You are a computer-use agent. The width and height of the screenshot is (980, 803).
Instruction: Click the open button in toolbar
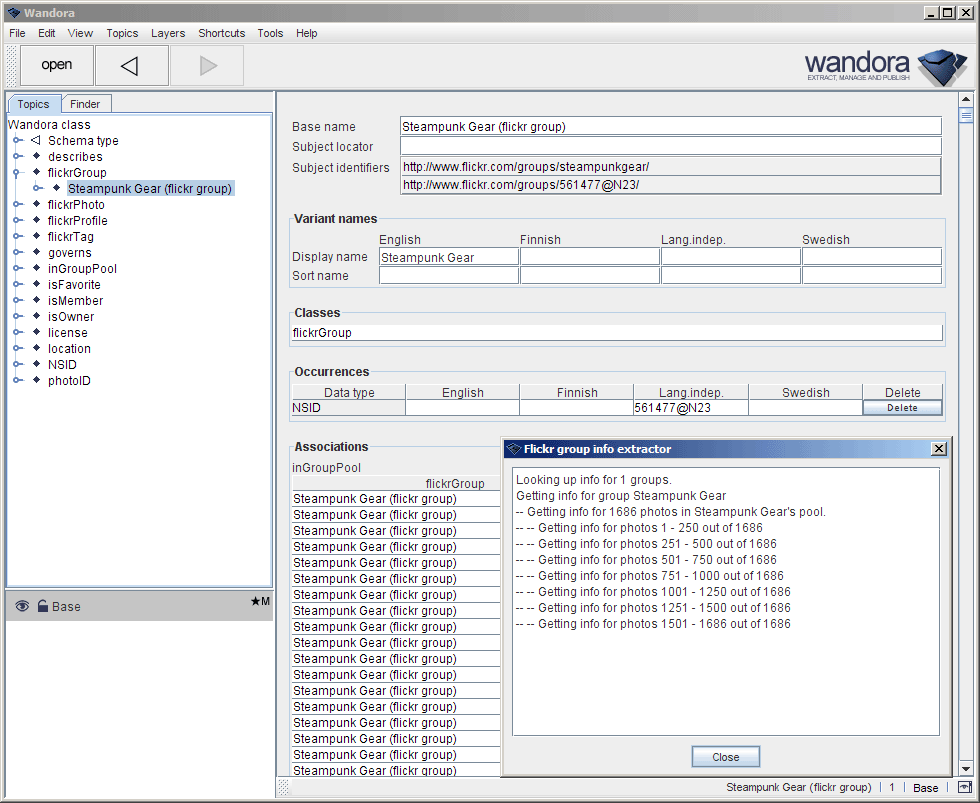[57, 66]
